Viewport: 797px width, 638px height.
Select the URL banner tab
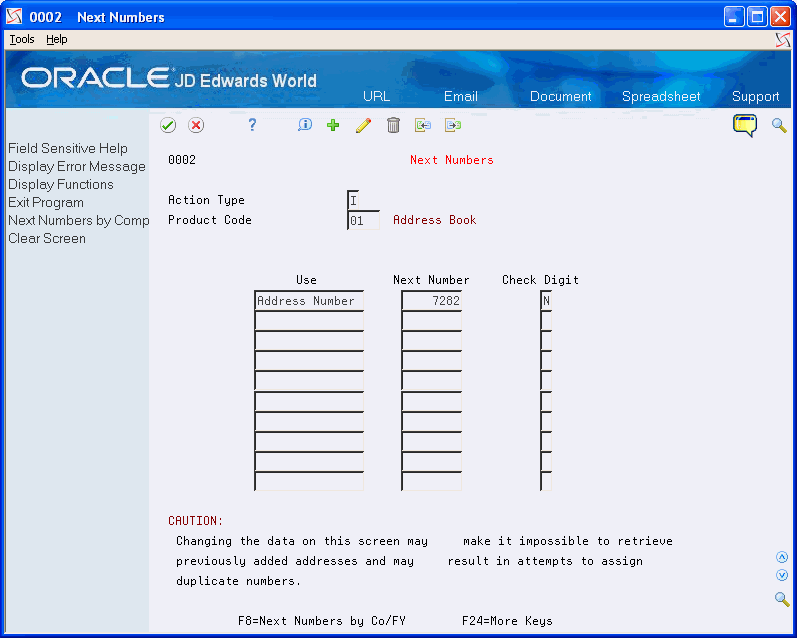pyautogui.click(x=376, y=96)
